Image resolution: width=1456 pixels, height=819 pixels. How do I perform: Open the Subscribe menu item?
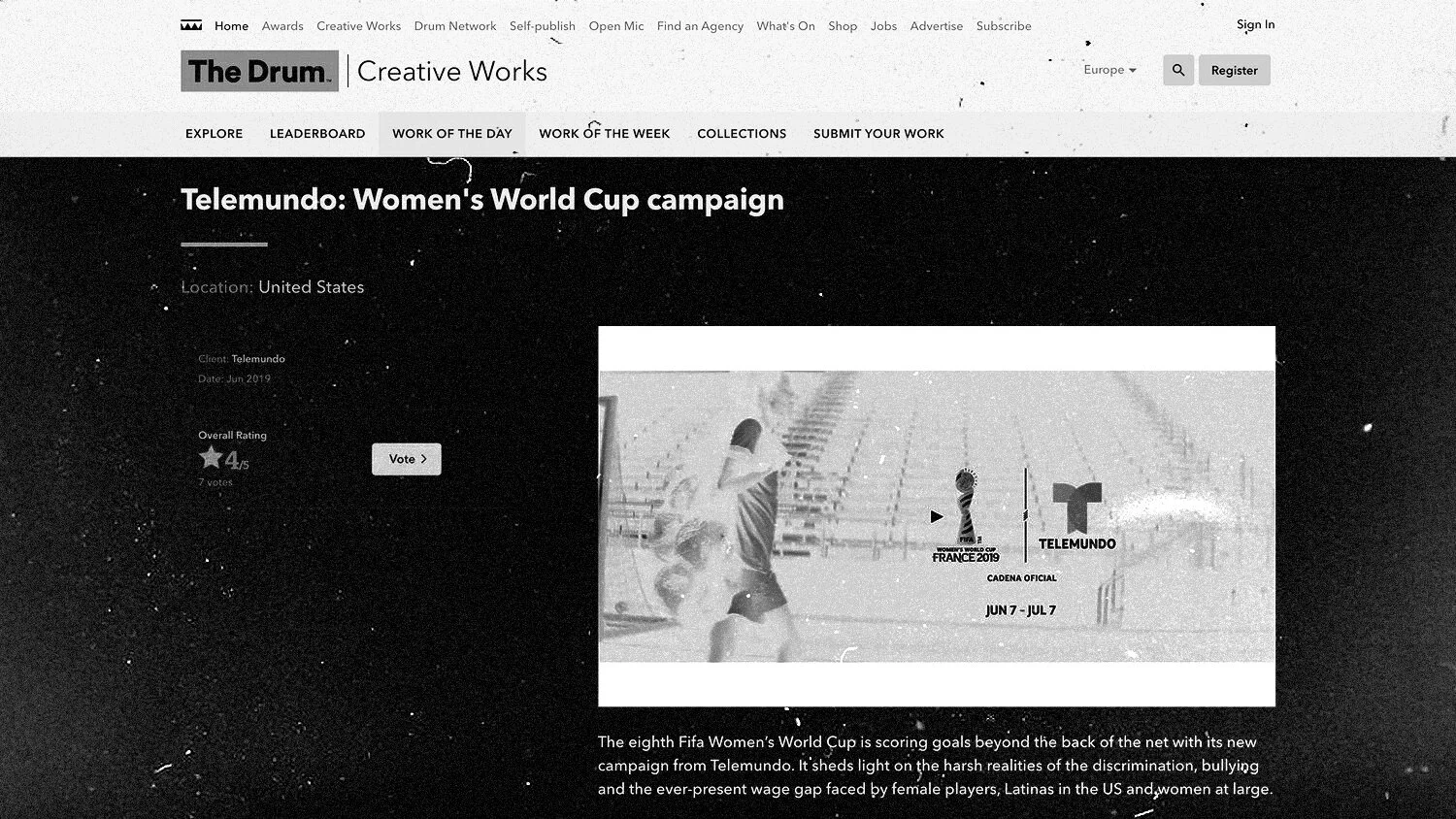pyautogui.click(x=1004, y=26)
